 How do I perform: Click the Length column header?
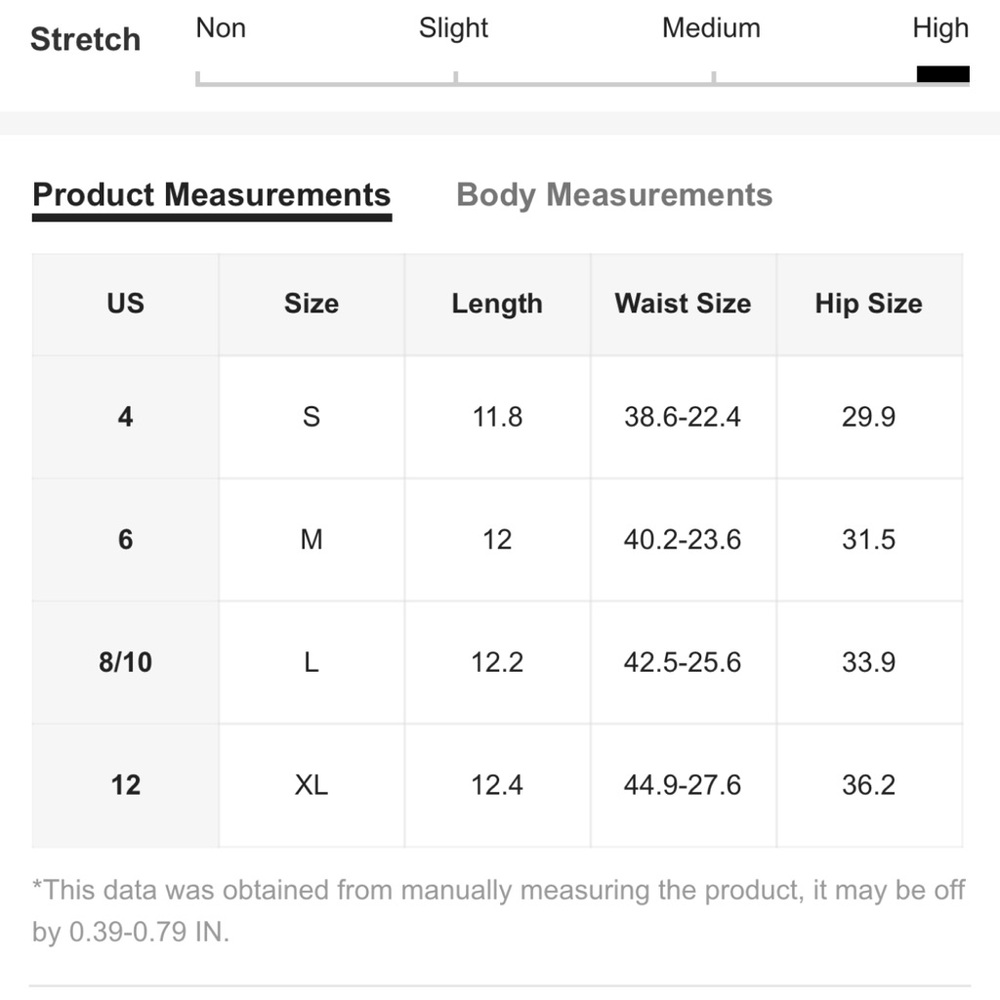pos(497,304)
